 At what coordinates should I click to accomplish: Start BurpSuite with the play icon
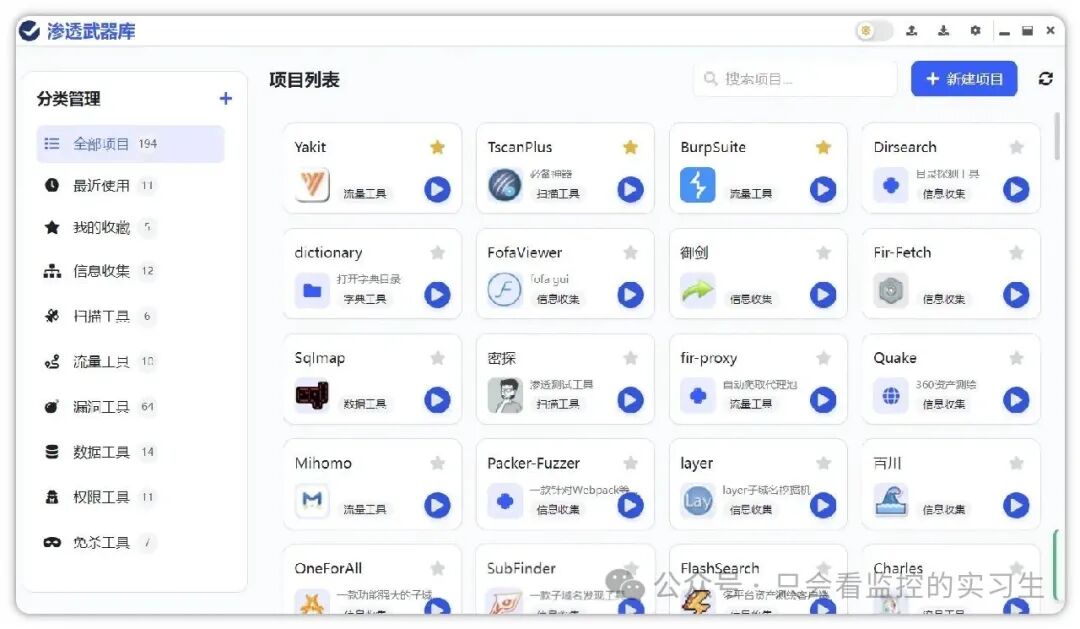822,189
